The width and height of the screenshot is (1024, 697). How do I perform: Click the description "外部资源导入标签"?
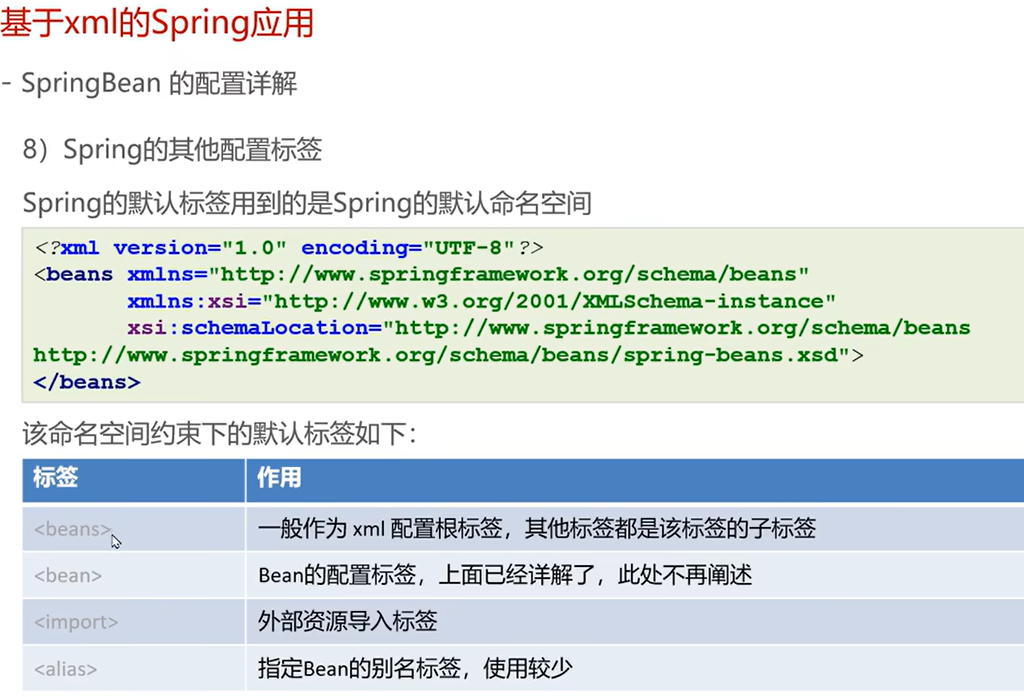click(348, 622)
